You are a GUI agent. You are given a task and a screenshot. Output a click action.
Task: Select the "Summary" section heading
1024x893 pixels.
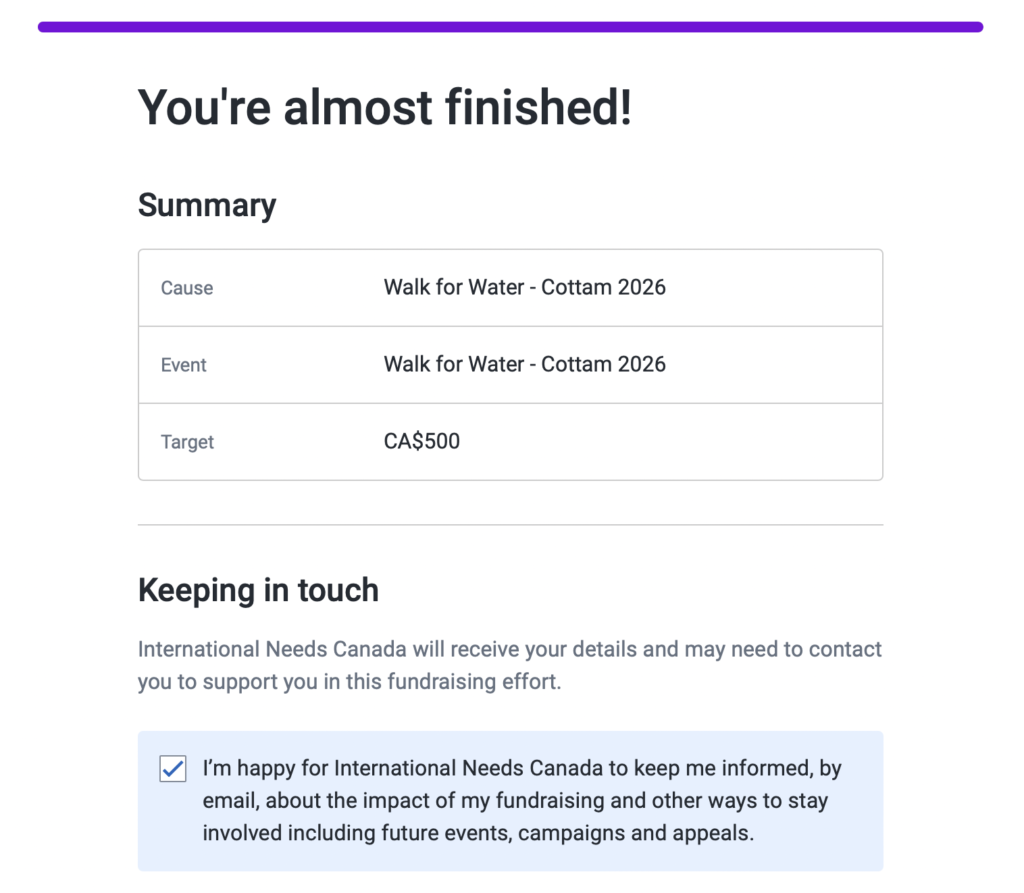pyautogui.click(x=207, y=205)
